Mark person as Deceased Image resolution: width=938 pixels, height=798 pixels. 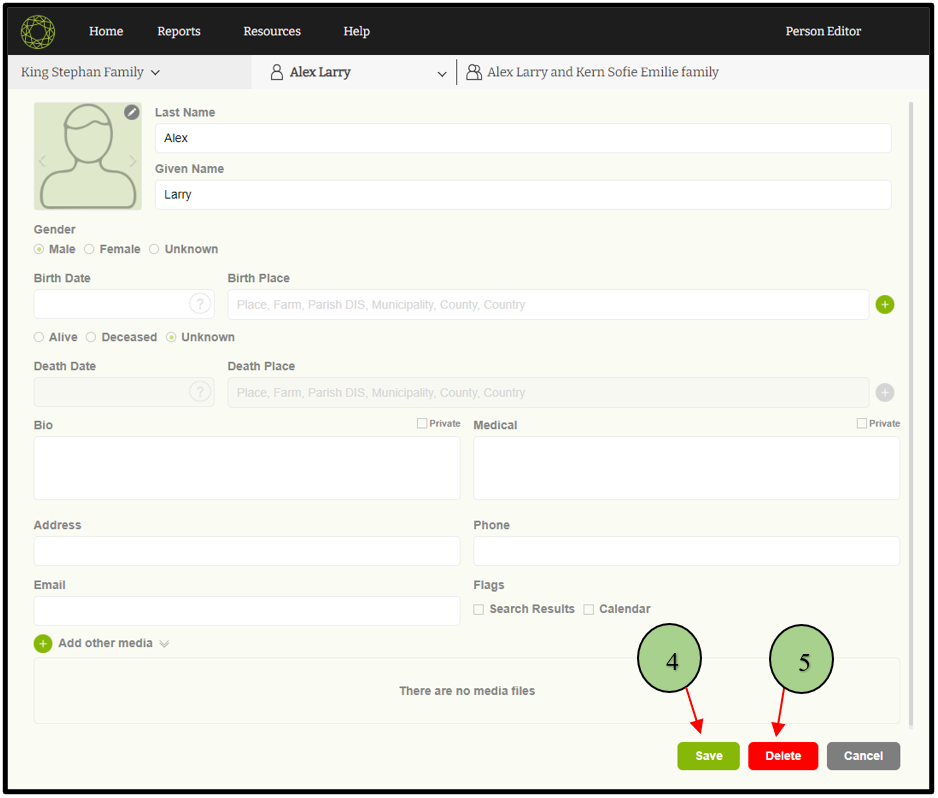pyautogui.click(x=91, y=337)
